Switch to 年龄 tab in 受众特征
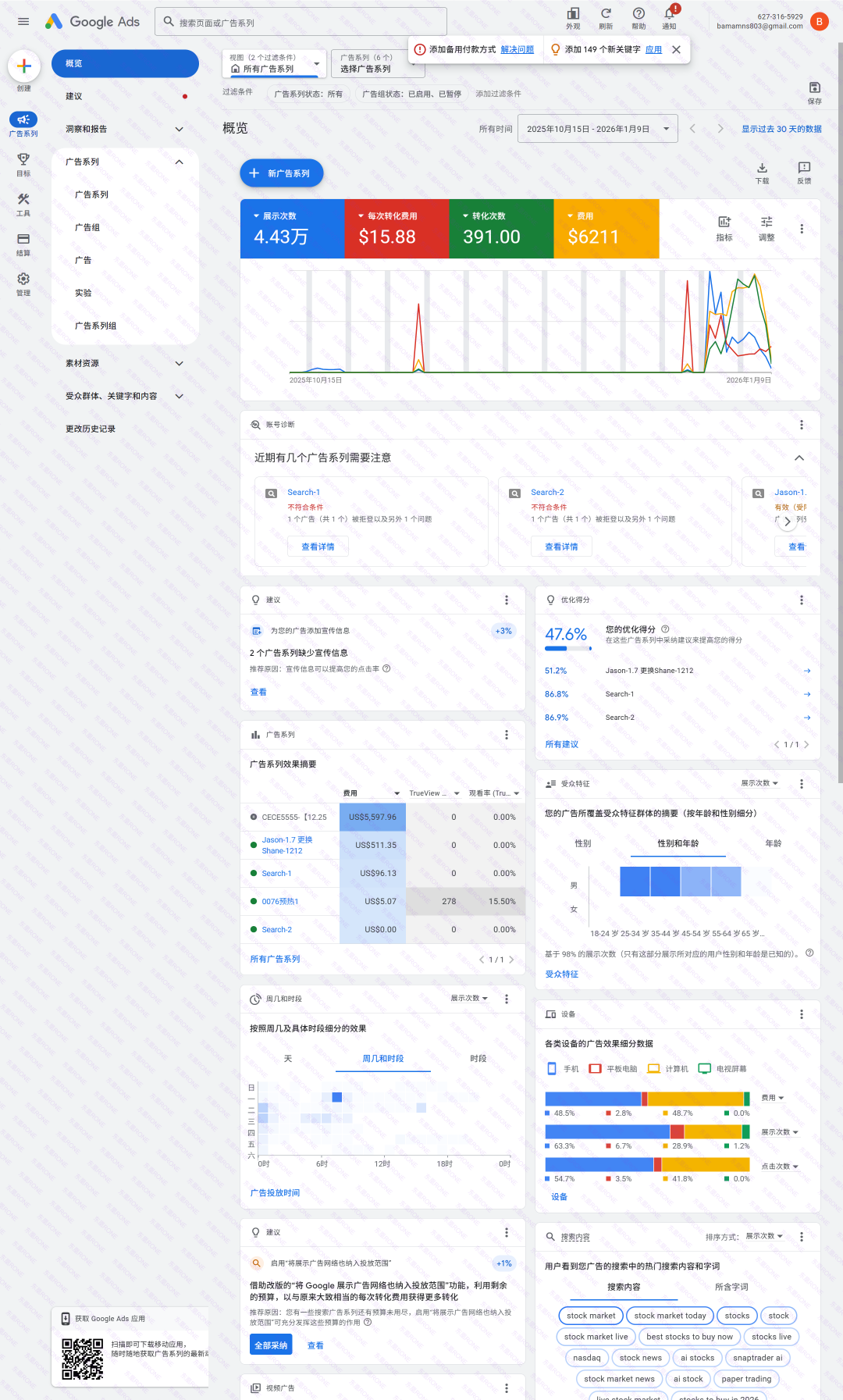The image size is (843, 1400). click(x=774, y=843)
